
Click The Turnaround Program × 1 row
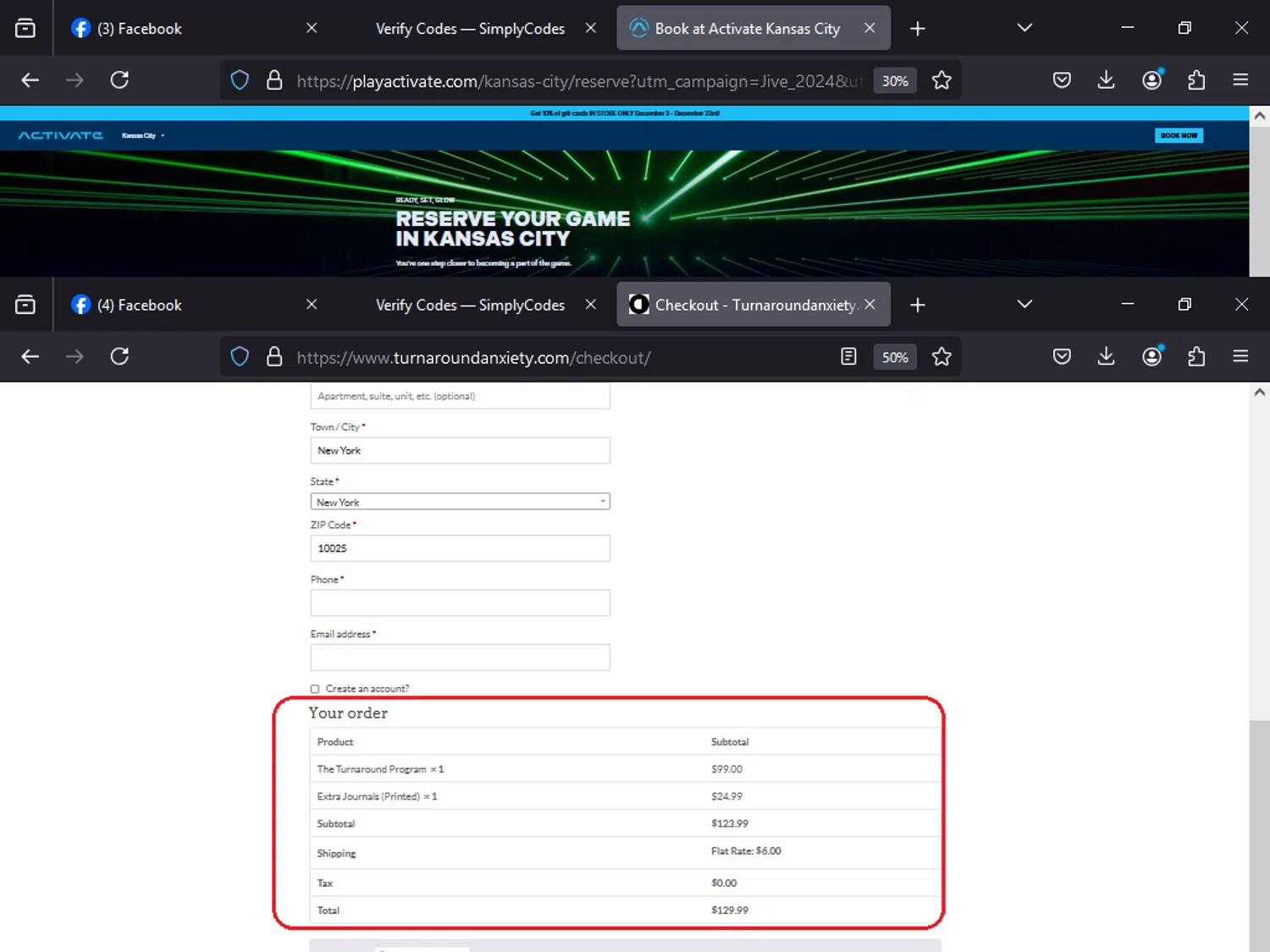point(626,769)
